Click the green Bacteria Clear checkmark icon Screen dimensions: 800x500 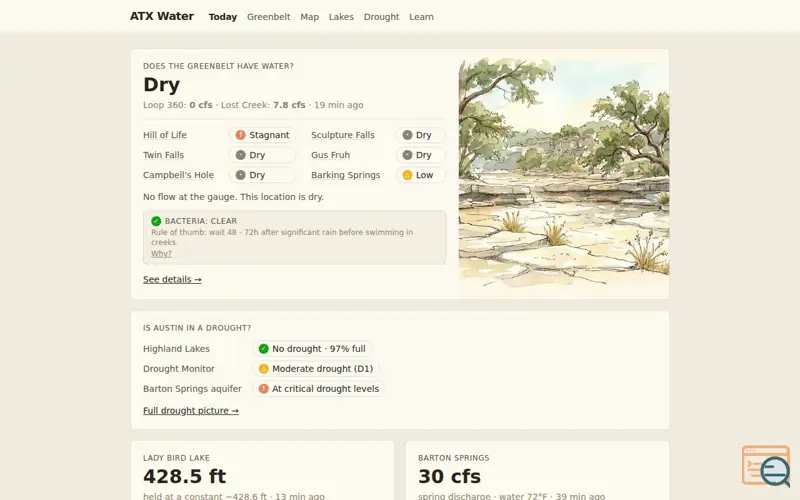[156, 221]
